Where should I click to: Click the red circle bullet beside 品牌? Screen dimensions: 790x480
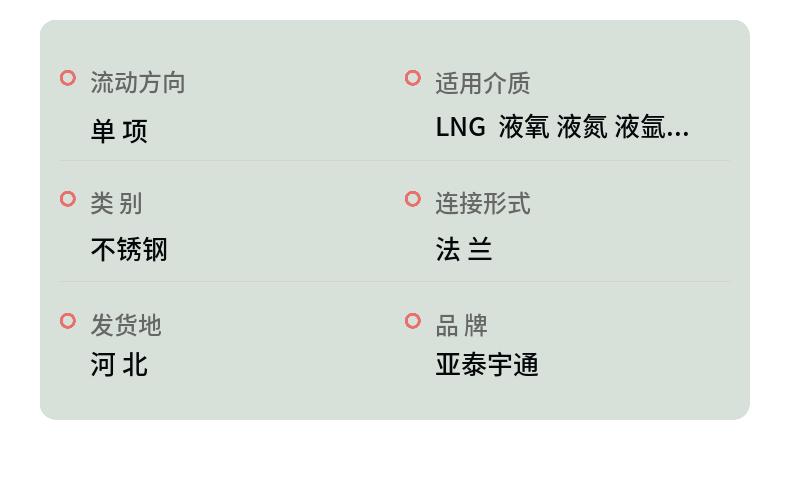412,321
